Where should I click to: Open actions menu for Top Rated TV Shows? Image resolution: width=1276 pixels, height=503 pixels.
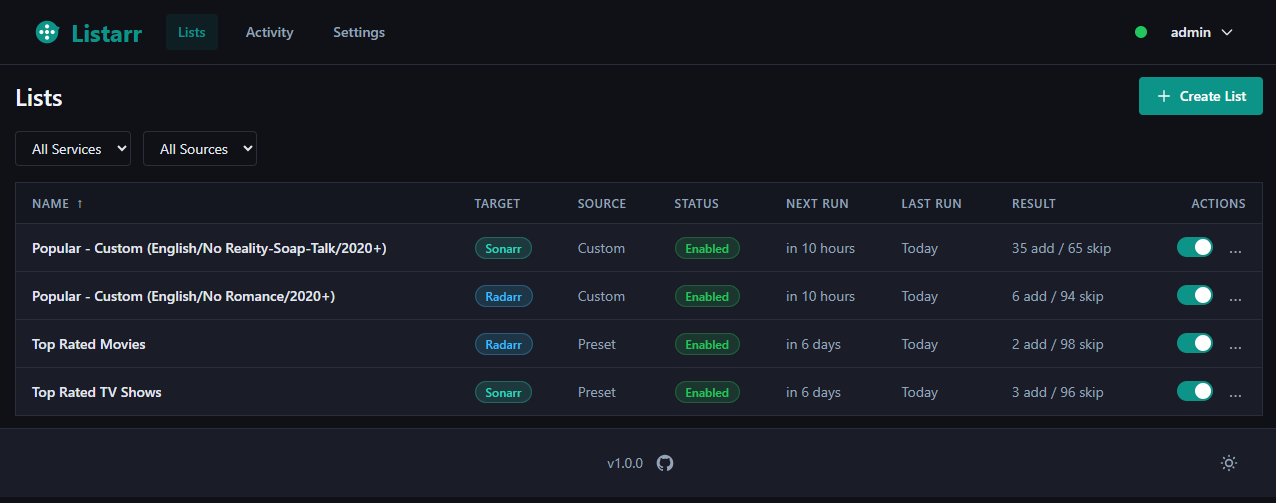click(1235, 393)
